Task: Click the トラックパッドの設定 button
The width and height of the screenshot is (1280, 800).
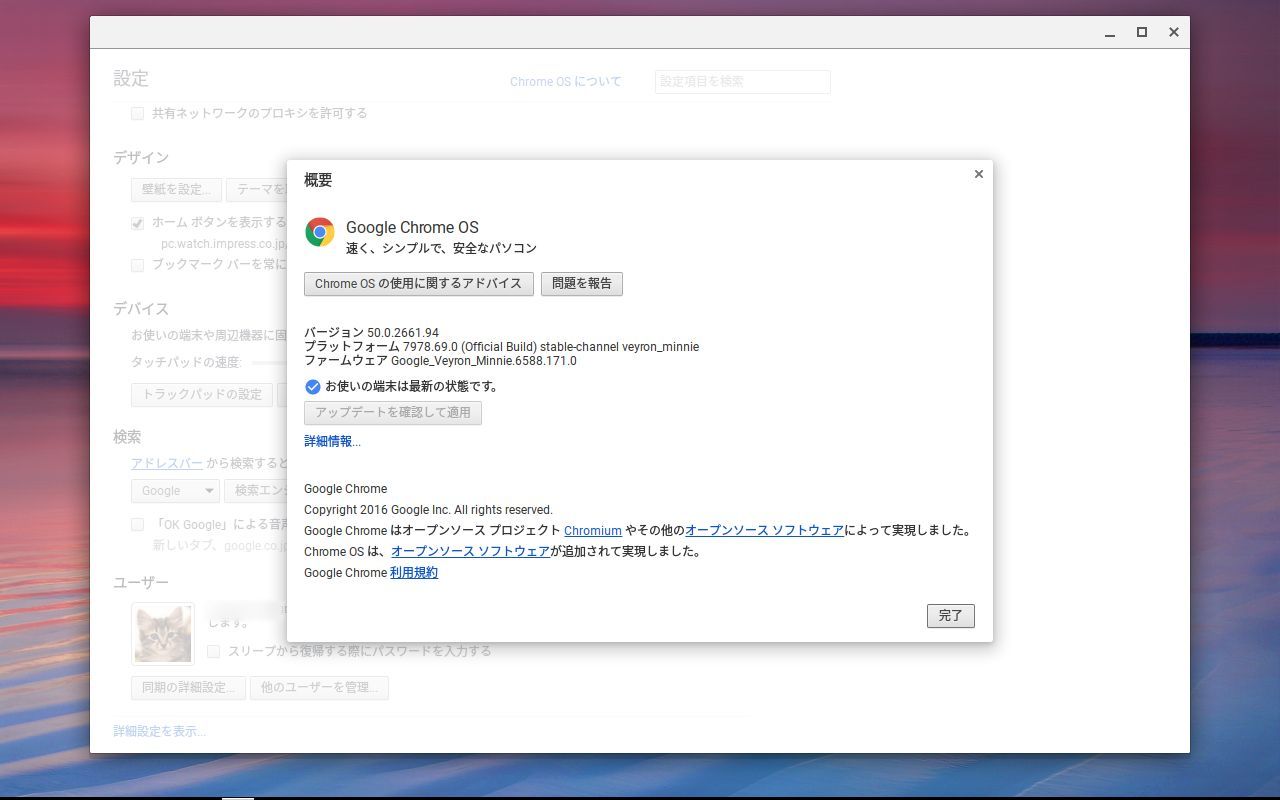Action: tap(201, 394)
